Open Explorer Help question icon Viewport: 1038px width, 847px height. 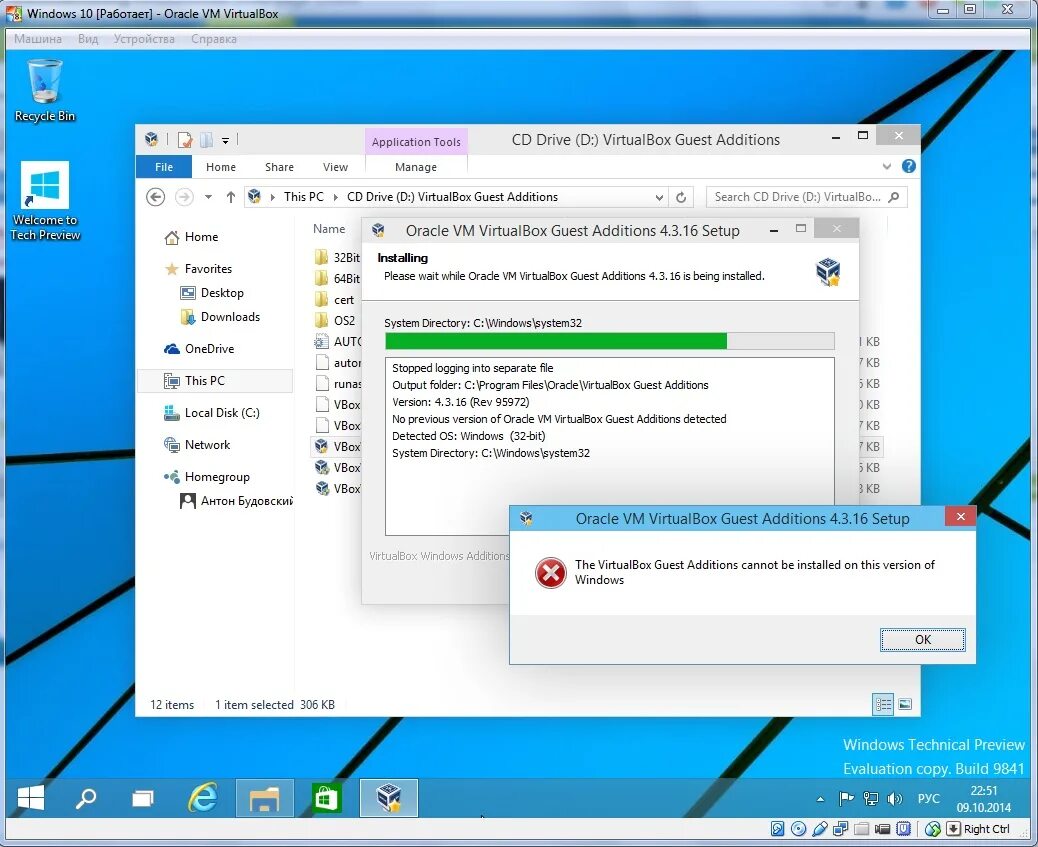(908, 166)
